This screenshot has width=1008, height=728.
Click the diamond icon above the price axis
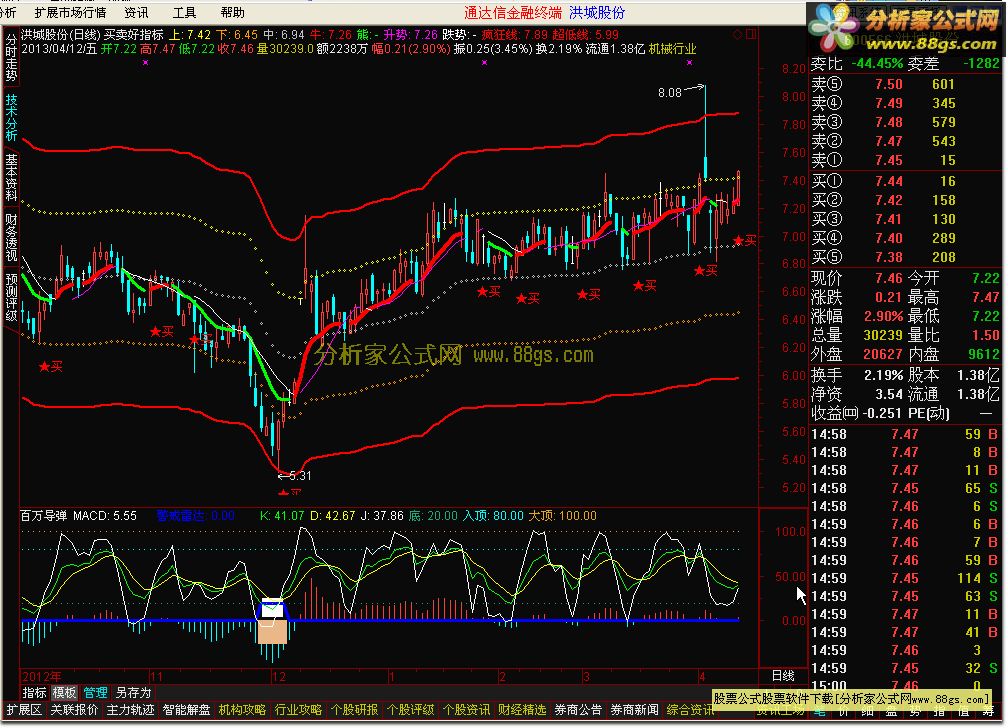pyautogui.click(x=737, y=34)
